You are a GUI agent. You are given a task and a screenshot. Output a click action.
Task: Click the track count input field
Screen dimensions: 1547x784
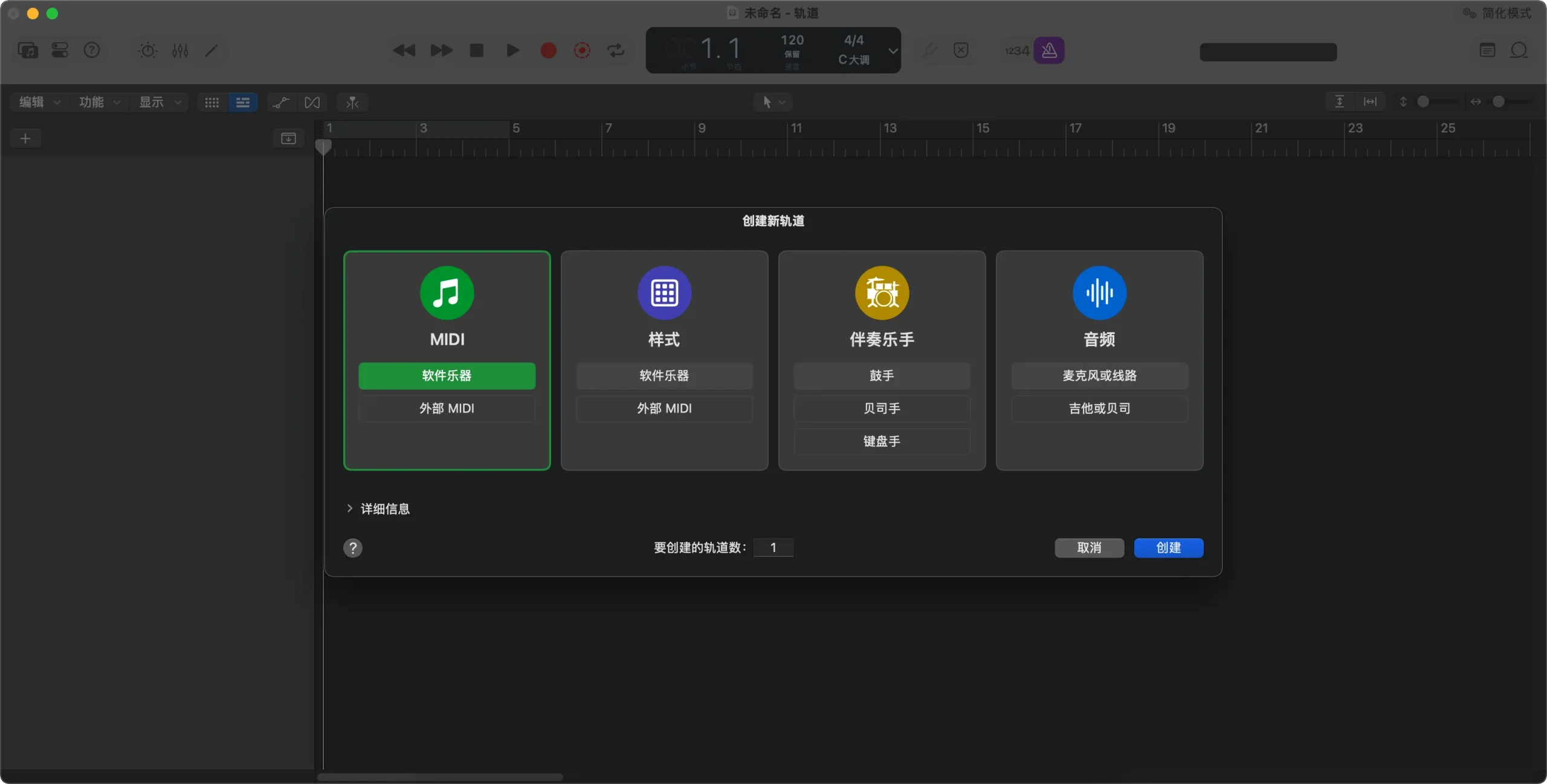[773, 548]
